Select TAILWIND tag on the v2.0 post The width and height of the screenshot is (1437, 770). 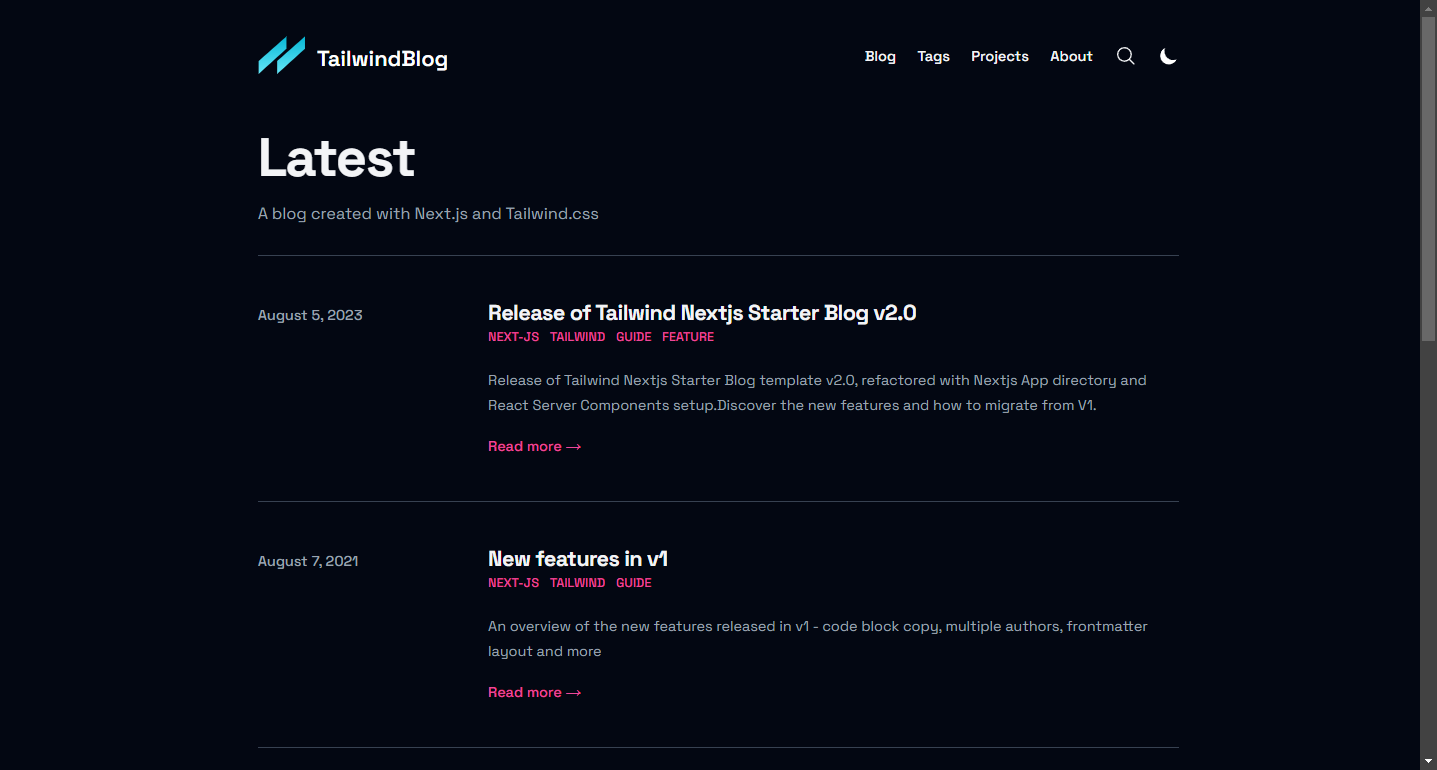click(x=577, y=337)
